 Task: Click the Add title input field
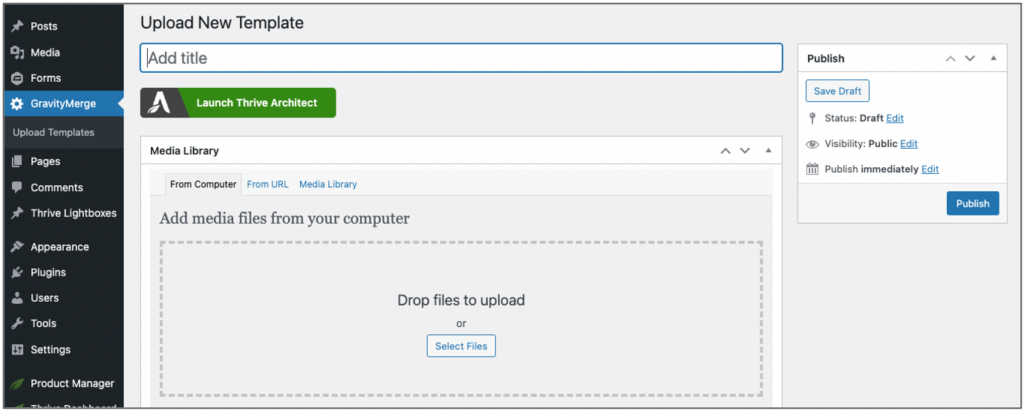pos(461,58)
